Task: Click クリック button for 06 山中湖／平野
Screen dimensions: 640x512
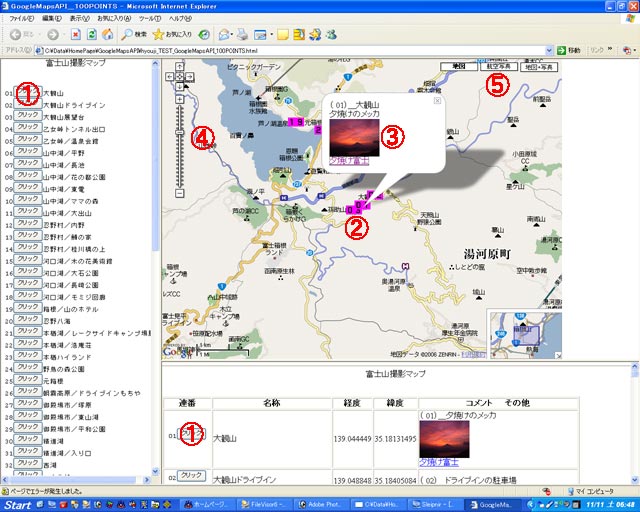Action: click(28, 151)
